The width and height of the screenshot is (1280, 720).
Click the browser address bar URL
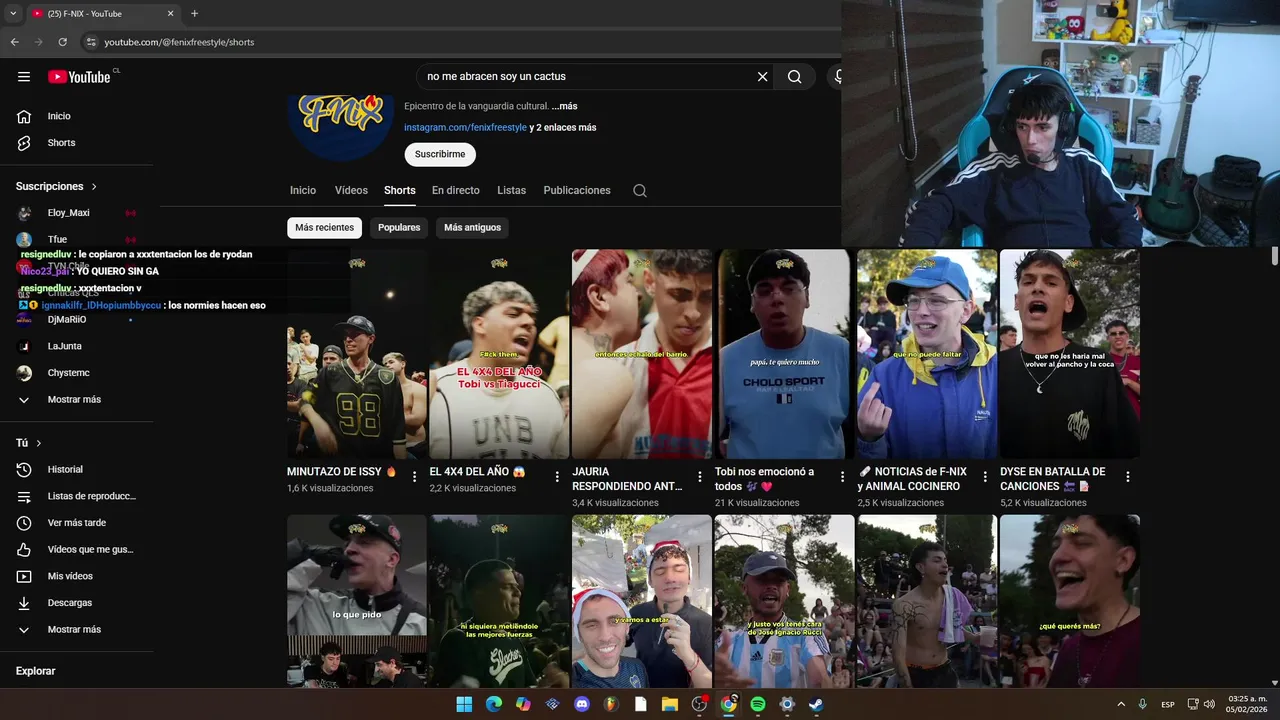coord(180,42)
